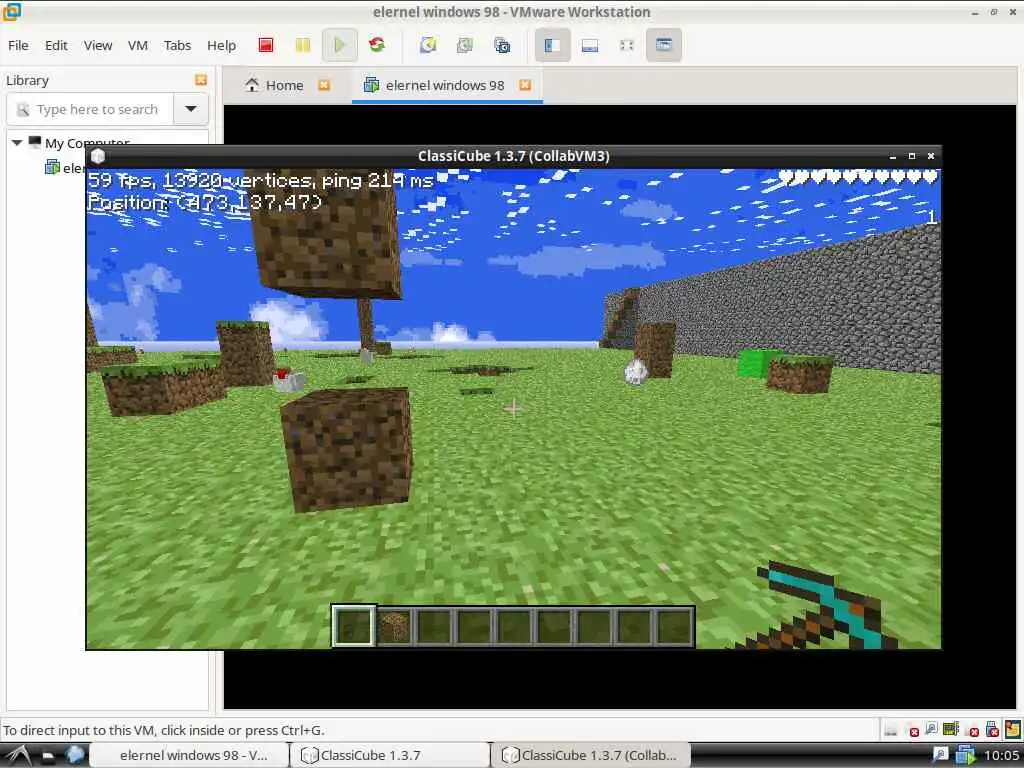The image size is (1024, 768).
Task: Open the VM menu
Action: (x=138, y=45)
